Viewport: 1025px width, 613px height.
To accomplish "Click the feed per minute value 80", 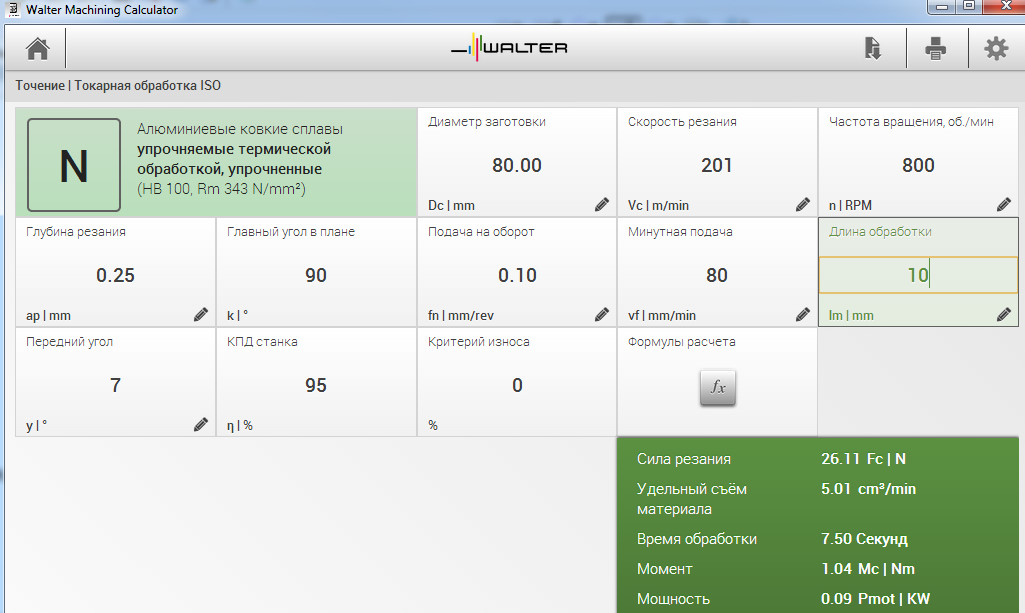I will pyautogui.click(x=716, y=275).
